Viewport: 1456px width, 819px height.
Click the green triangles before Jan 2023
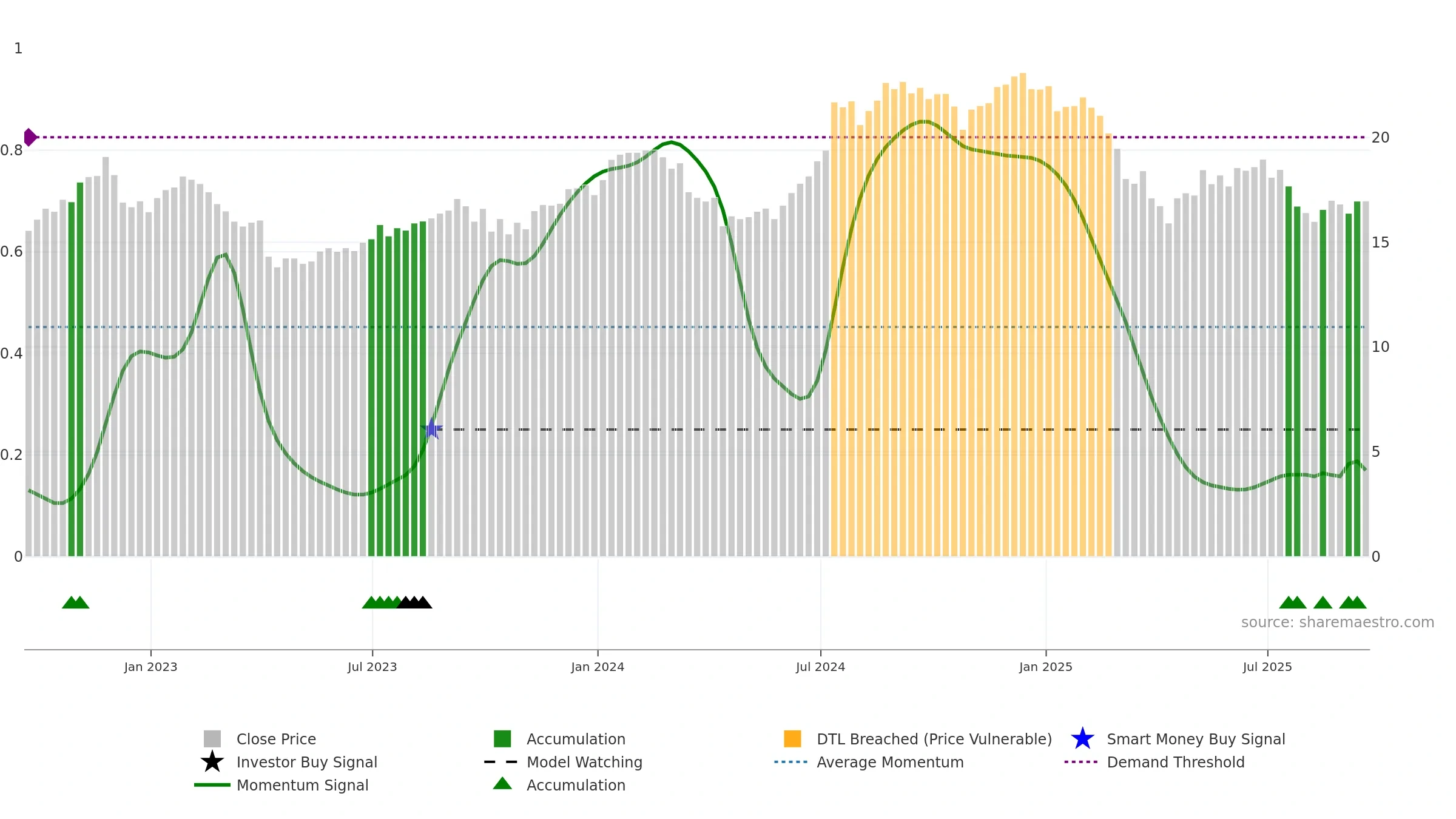(76, 602)
